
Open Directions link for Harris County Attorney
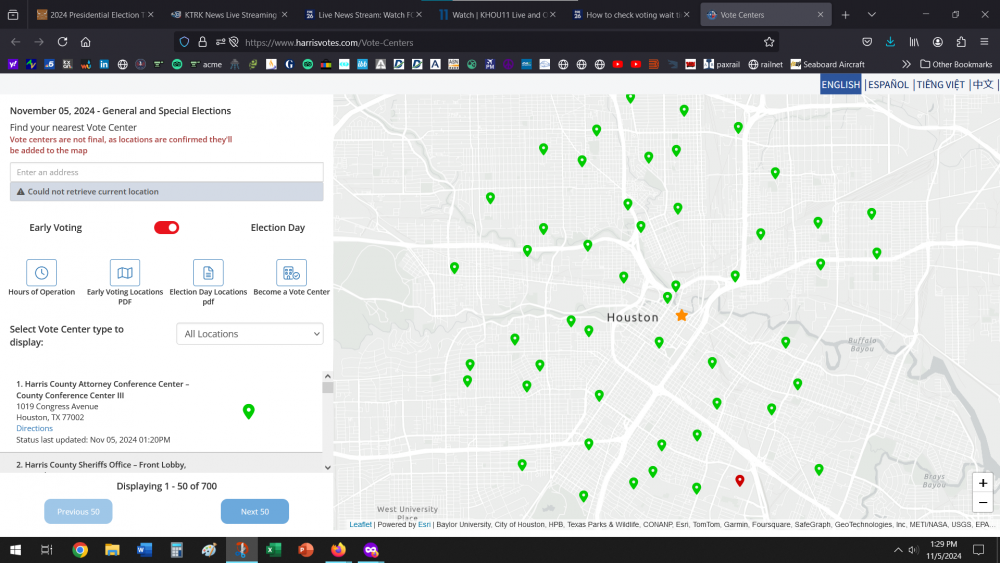tap(34, 428)
